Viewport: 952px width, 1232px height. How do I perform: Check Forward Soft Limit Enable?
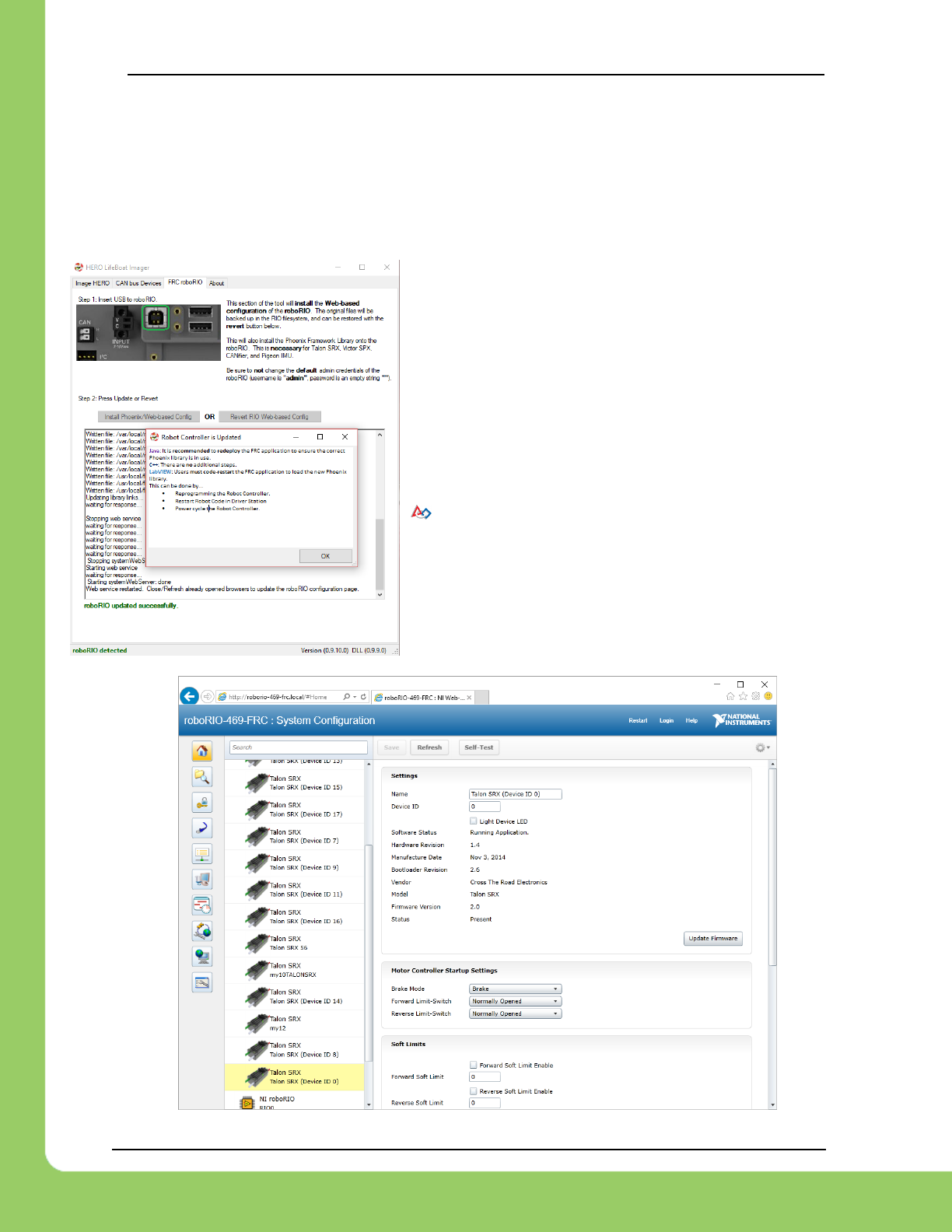pos(473,1065)
